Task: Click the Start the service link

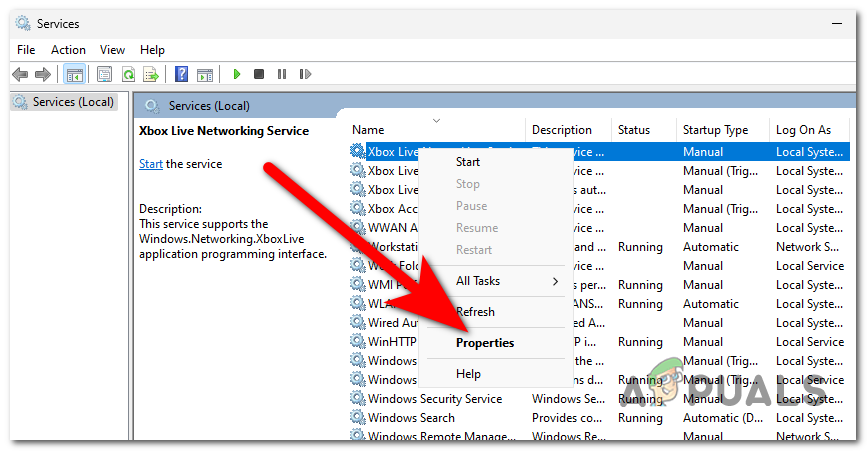Action: (x=150, y=164)
